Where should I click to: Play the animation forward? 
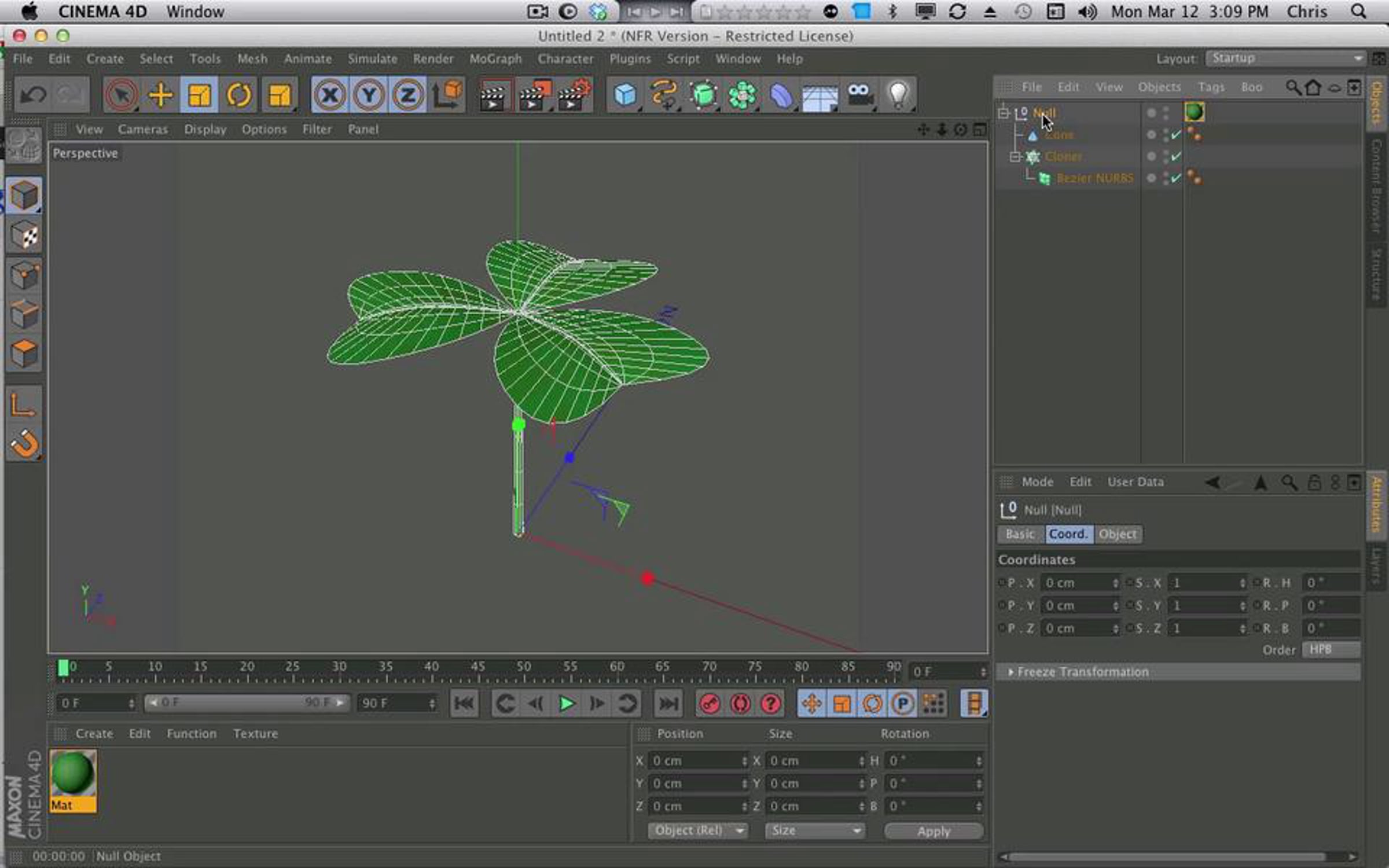pyautogui.click(x=566, y=704)
